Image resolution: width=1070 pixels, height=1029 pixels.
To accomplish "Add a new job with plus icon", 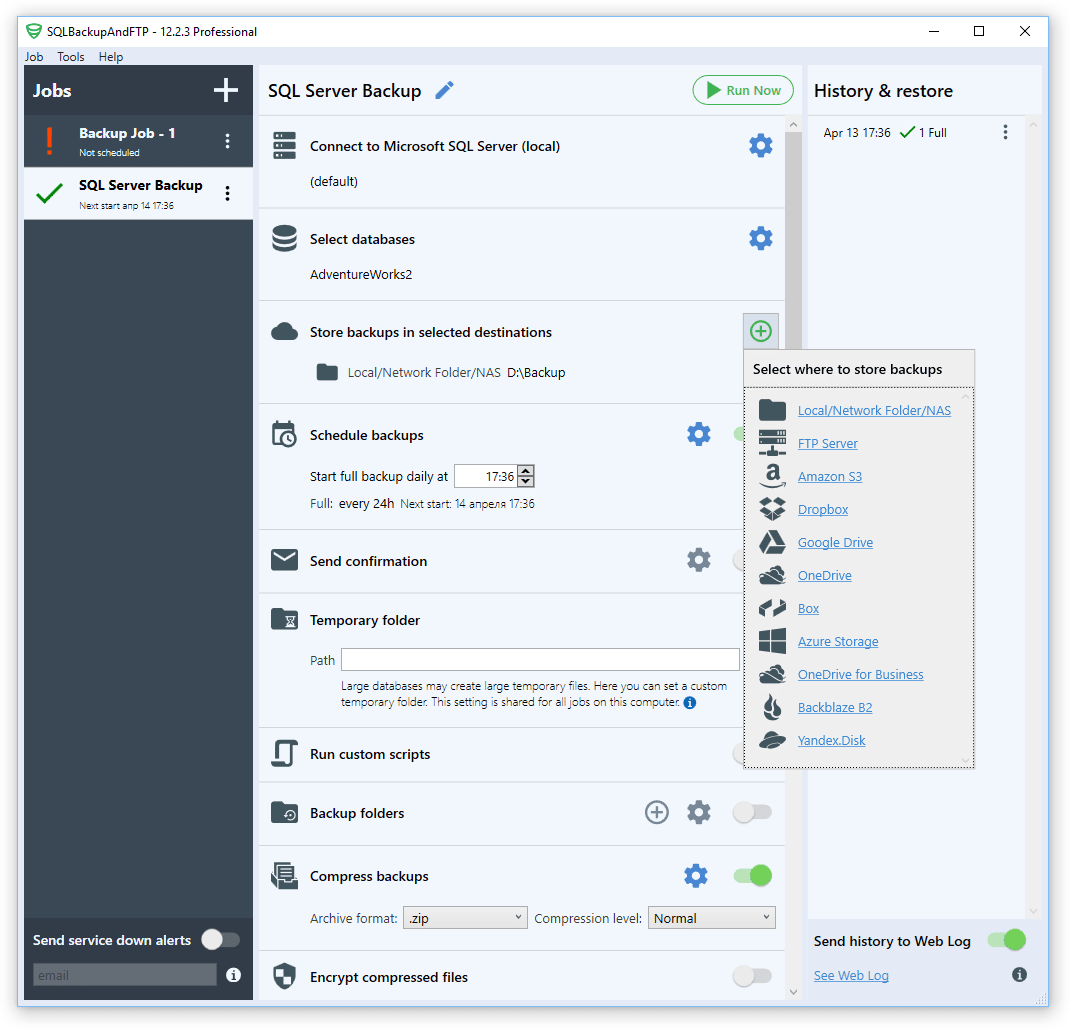I will coord(226,90).
